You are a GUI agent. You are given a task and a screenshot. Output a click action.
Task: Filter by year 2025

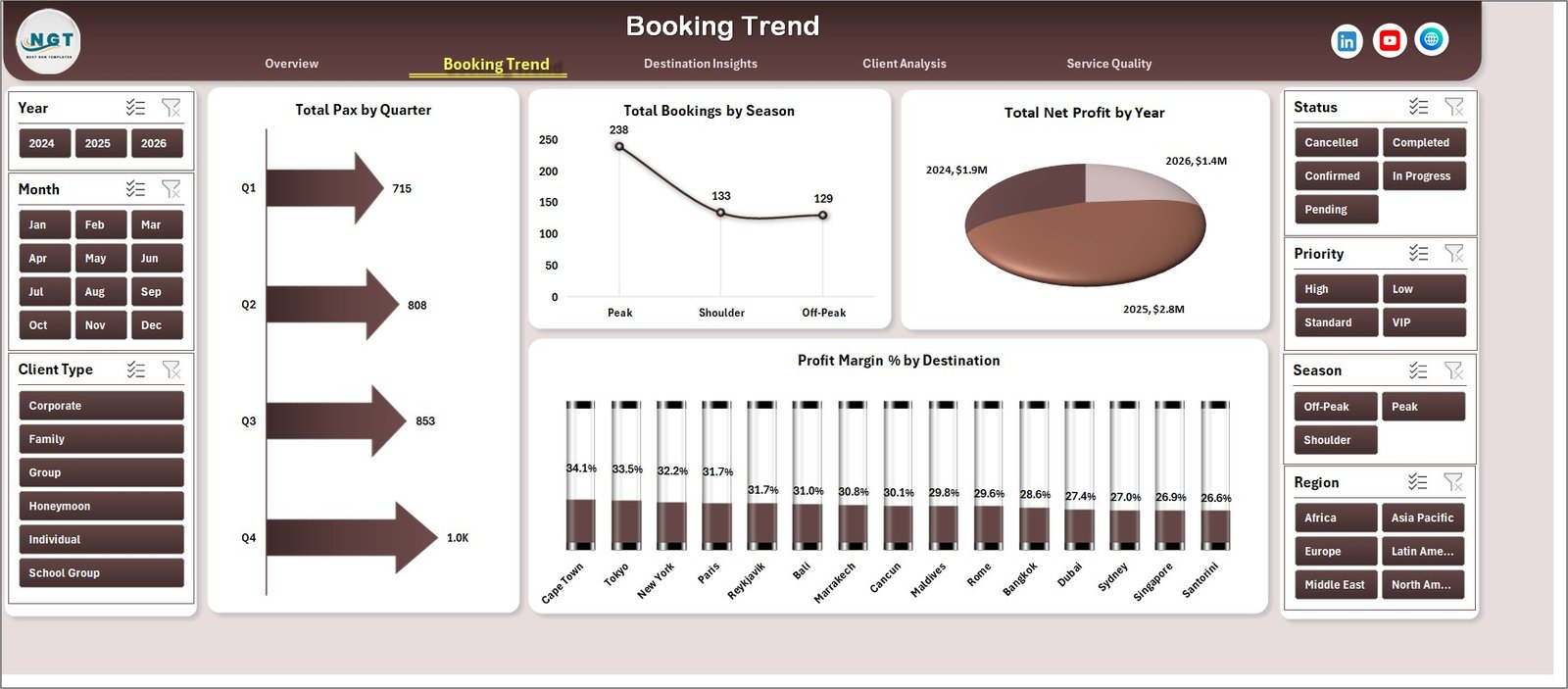click(100, 143)
